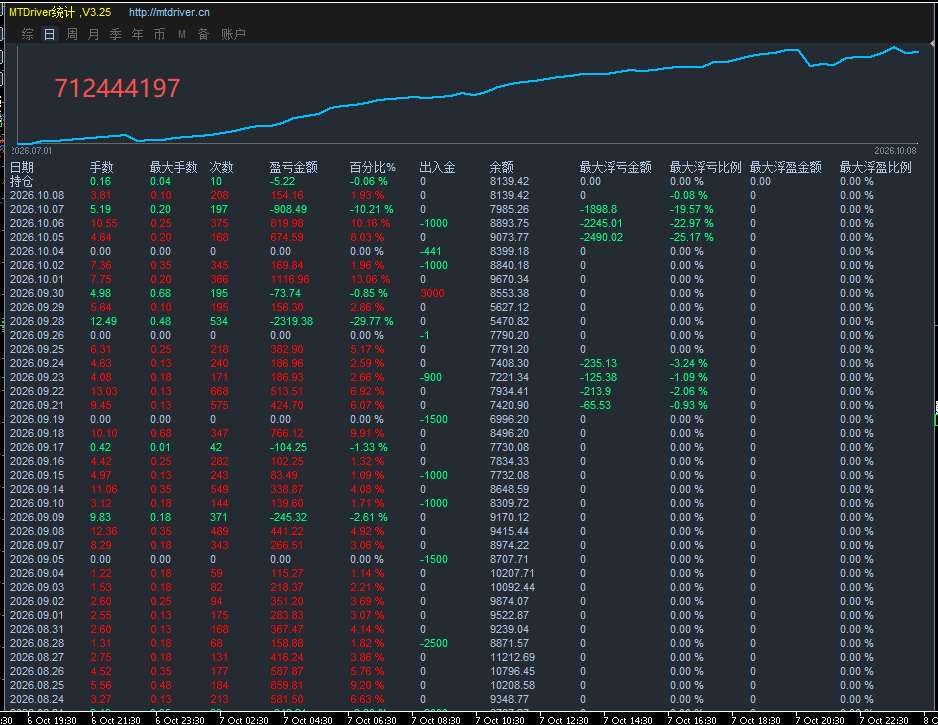Viewport: 938px width, 725px height.
Task: Open the 备 tab
Action: [203, 34]
